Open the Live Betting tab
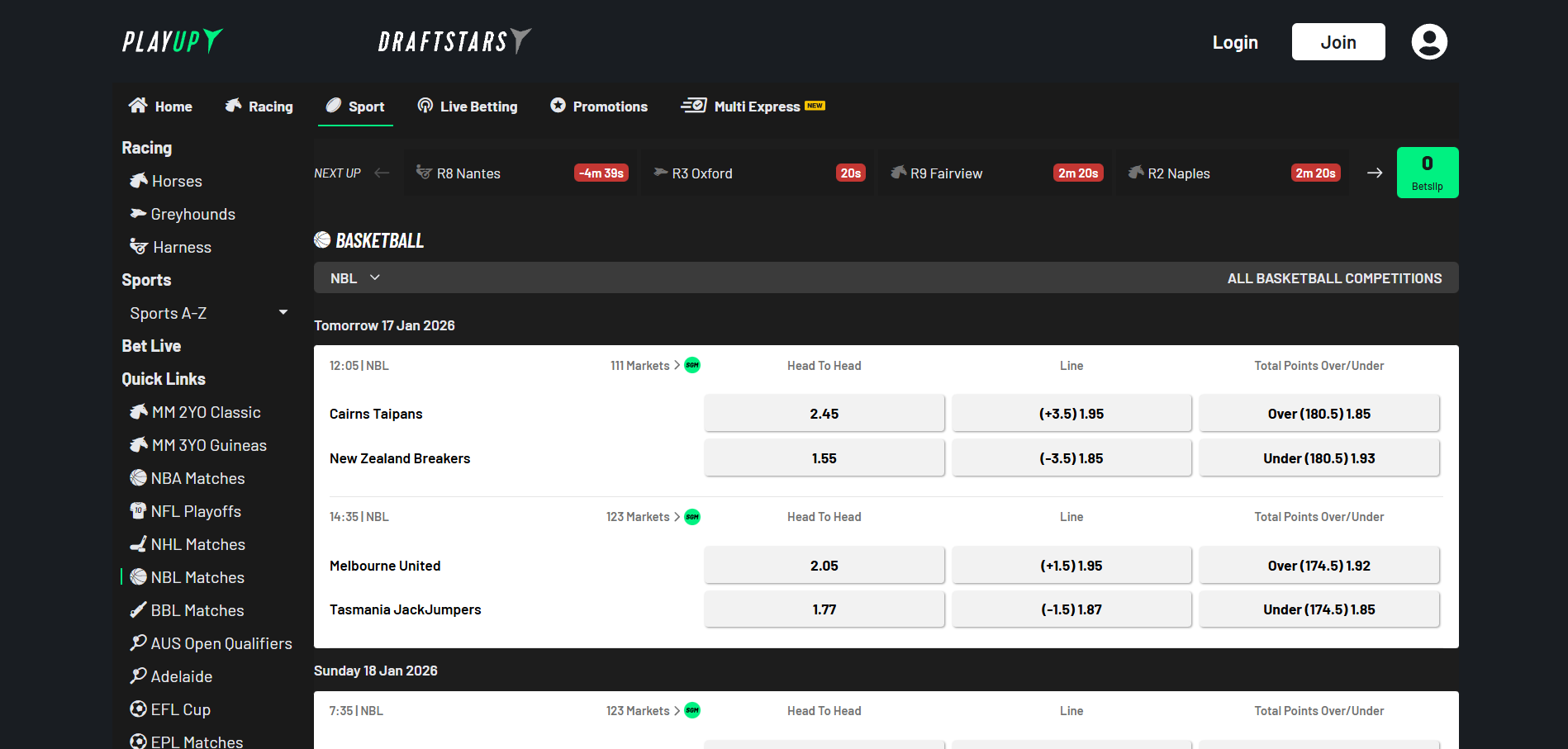 pos(468,107)
